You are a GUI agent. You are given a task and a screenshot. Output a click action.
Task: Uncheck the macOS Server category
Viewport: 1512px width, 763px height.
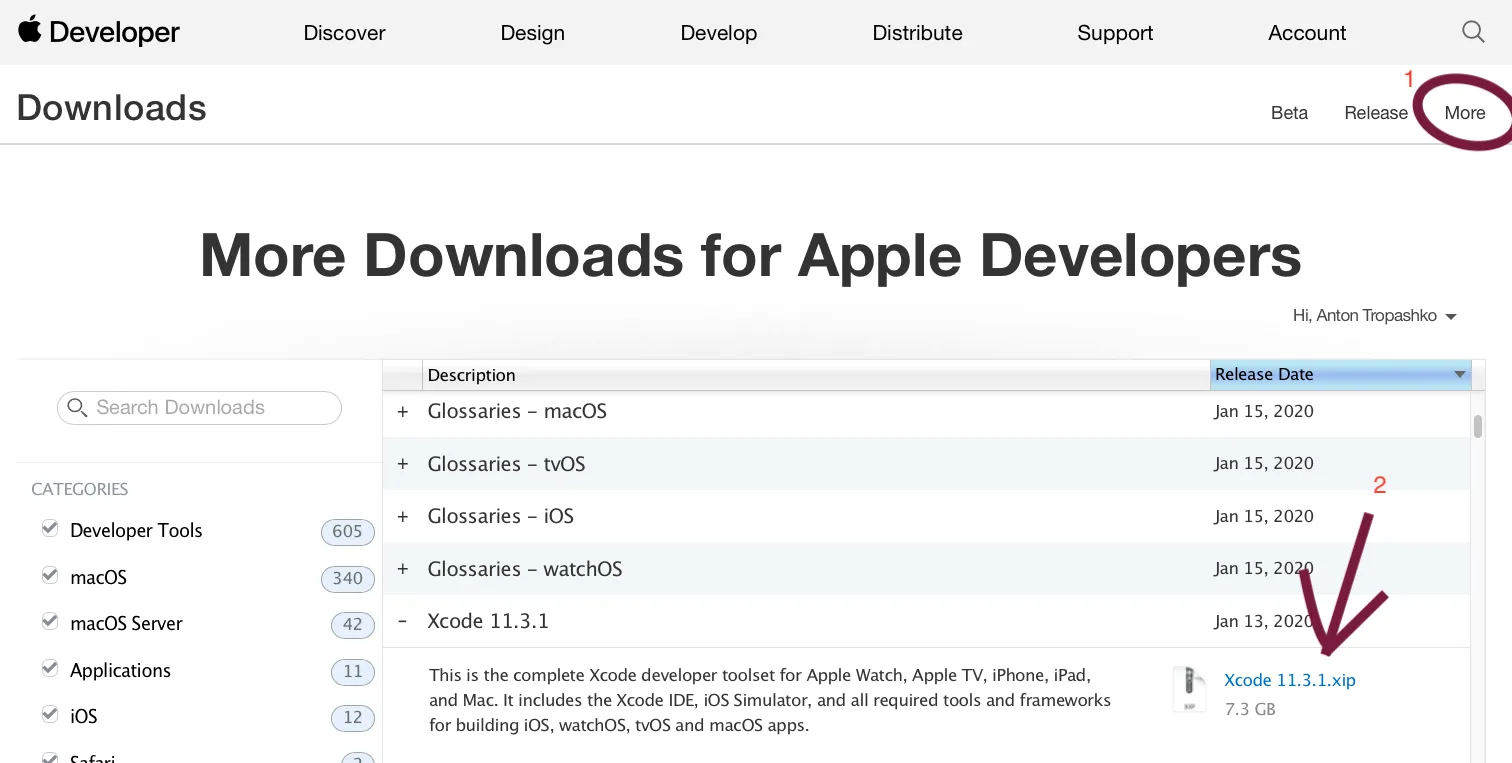click(x=50, y=622)
